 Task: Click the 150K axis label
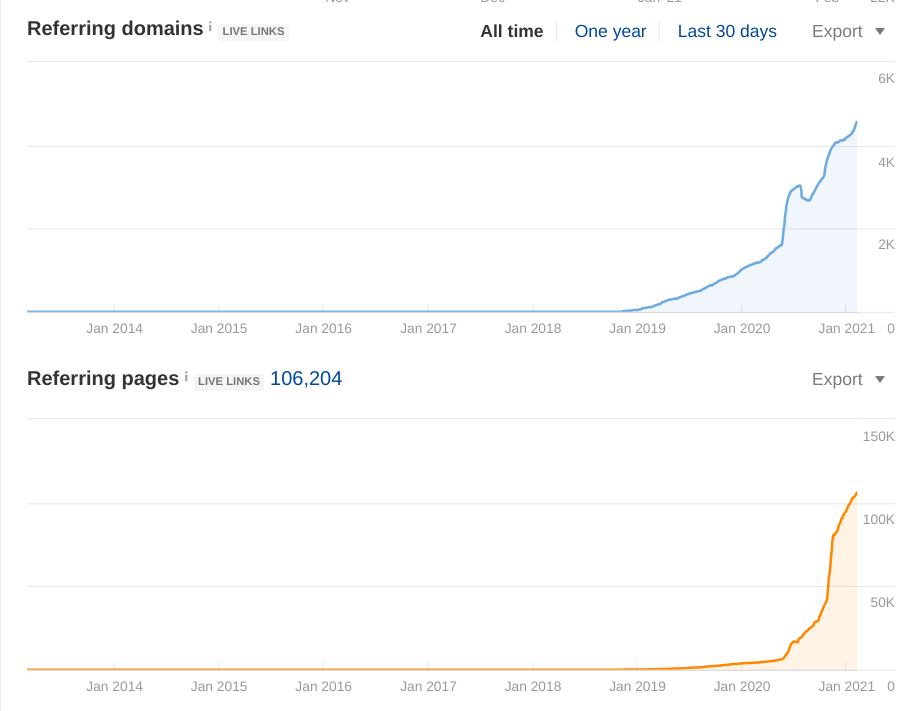(x=878, y=436)
